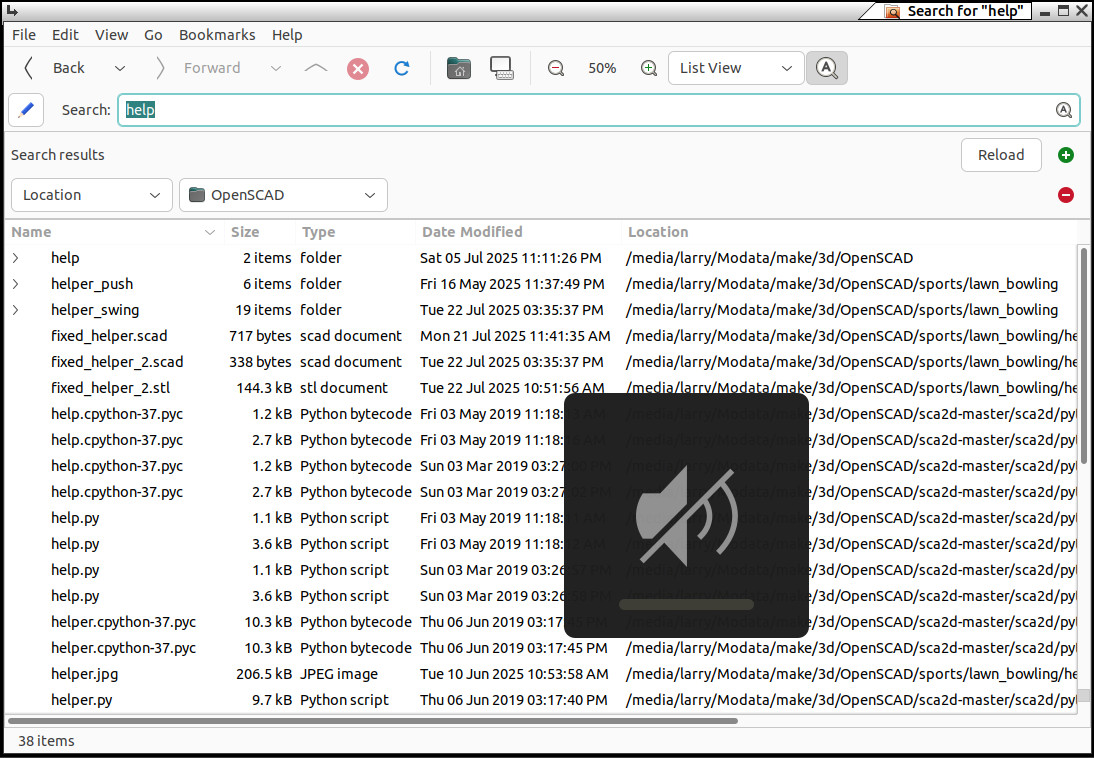The height and width of the screenshot is (758, 1094).
Task: Click the Reload search button
Action: coord(1001,155)
